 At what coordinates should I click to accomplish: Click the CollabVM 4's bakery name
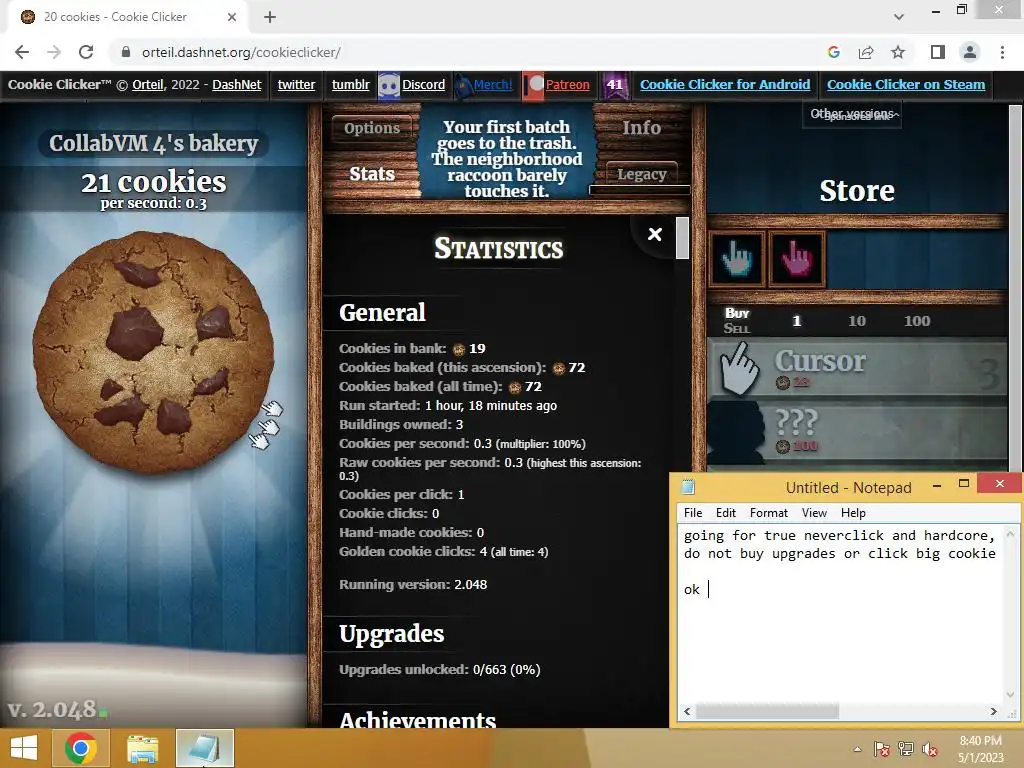pyautogui.click(x=153, y=143)
